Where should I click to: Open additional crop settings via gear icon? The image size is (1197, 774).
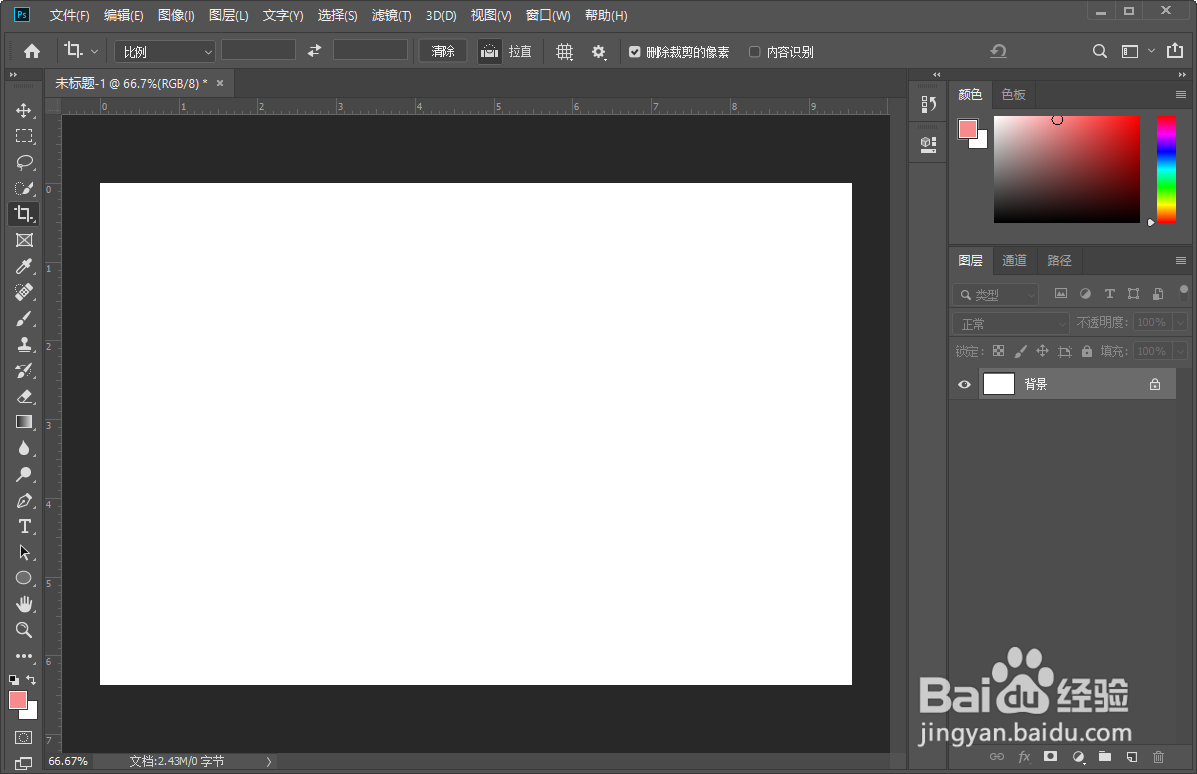click(598, 51)
